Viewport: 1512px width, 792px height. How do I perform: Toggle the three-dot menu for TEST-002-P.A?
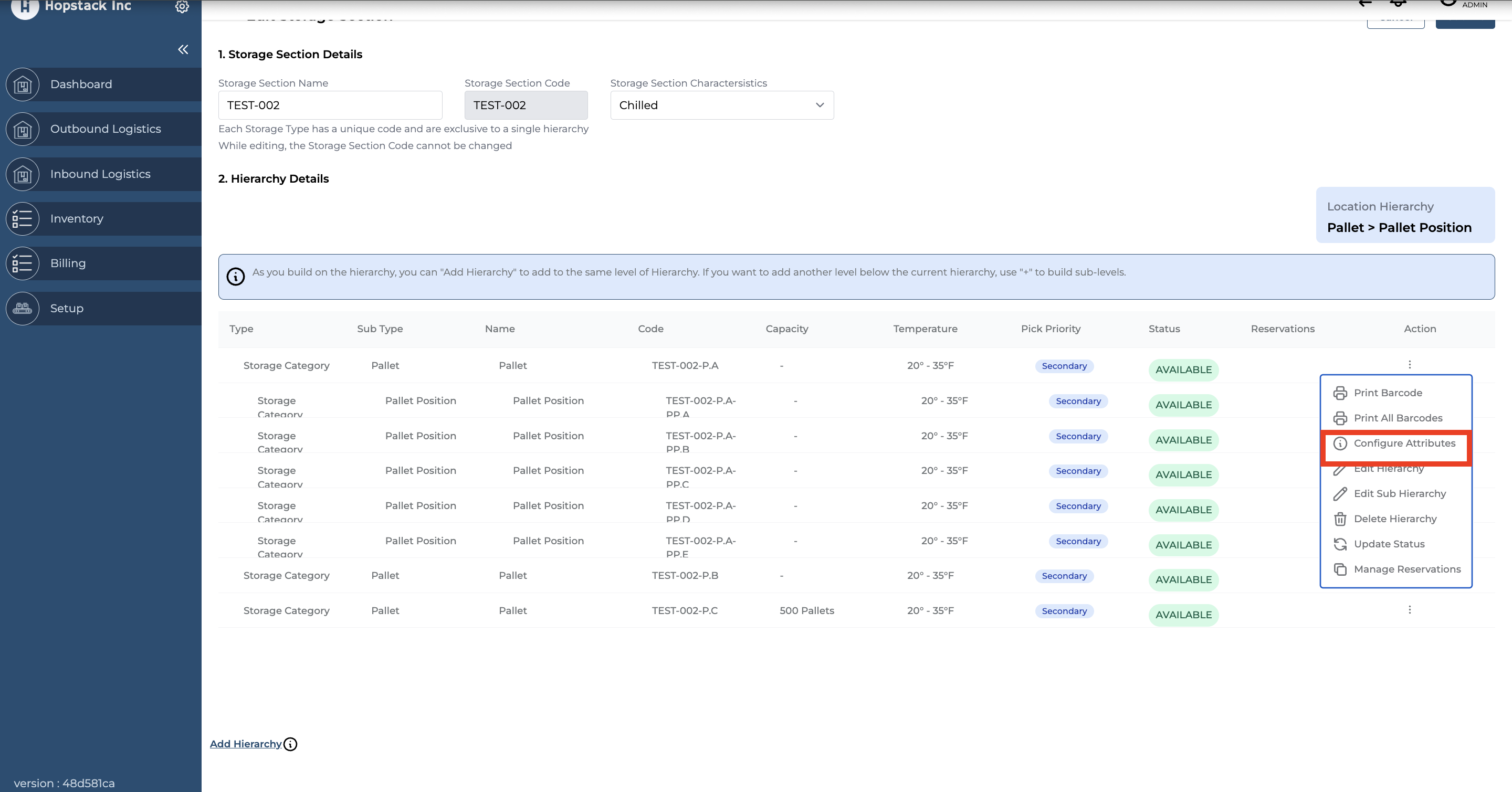1409,365
